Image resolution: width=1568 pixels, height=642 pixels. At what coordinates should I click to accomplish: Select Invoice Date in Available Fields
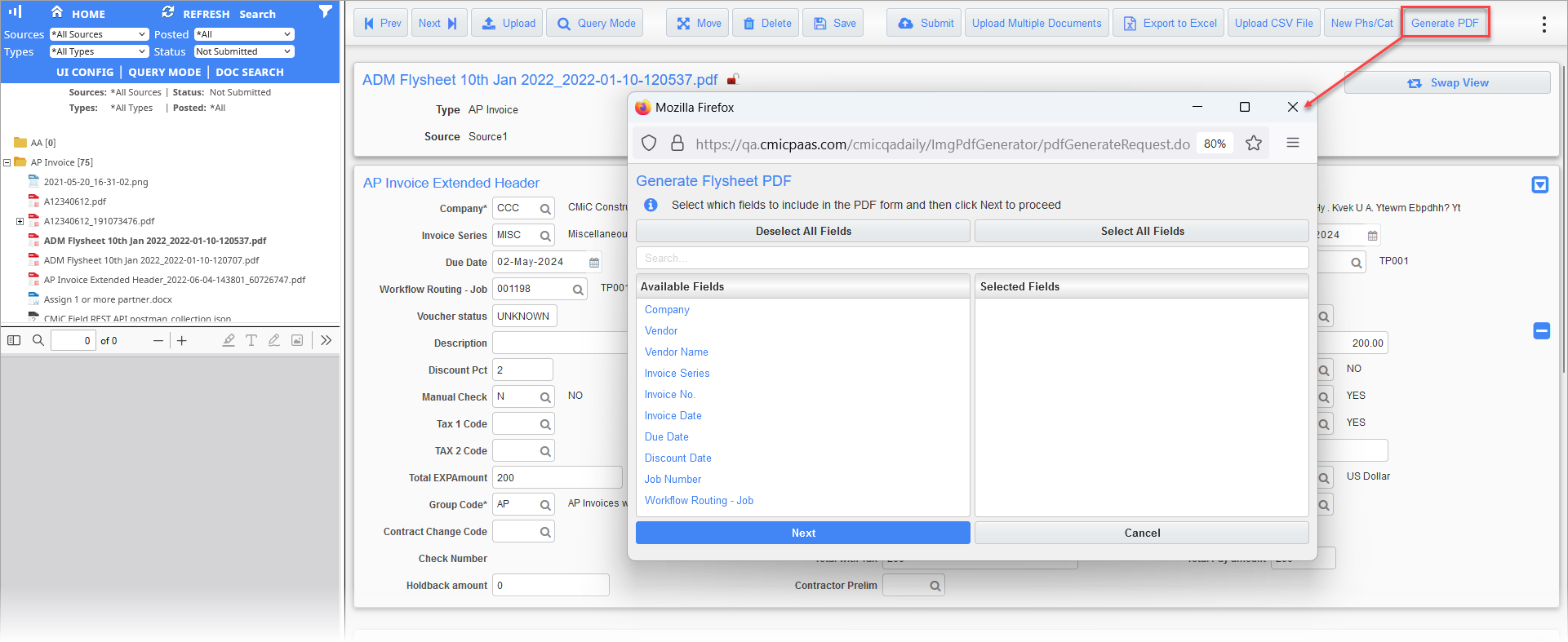click(673, 415)
